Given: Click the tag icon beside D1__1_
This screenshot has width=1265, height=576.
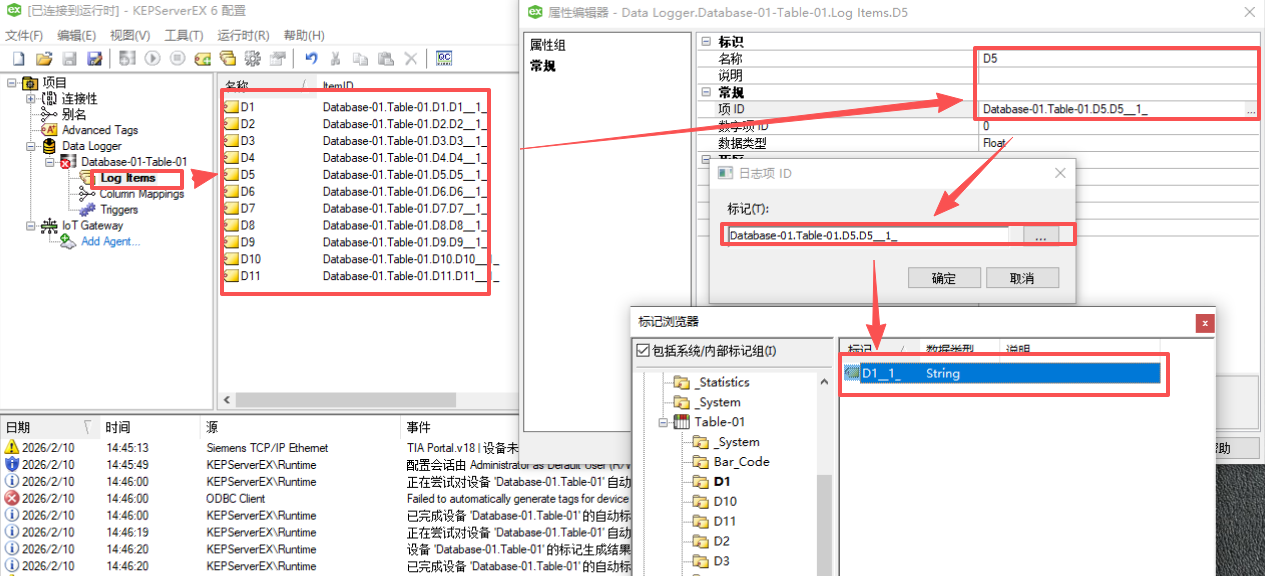Looking at the screenshot, I should pos(852,373).
